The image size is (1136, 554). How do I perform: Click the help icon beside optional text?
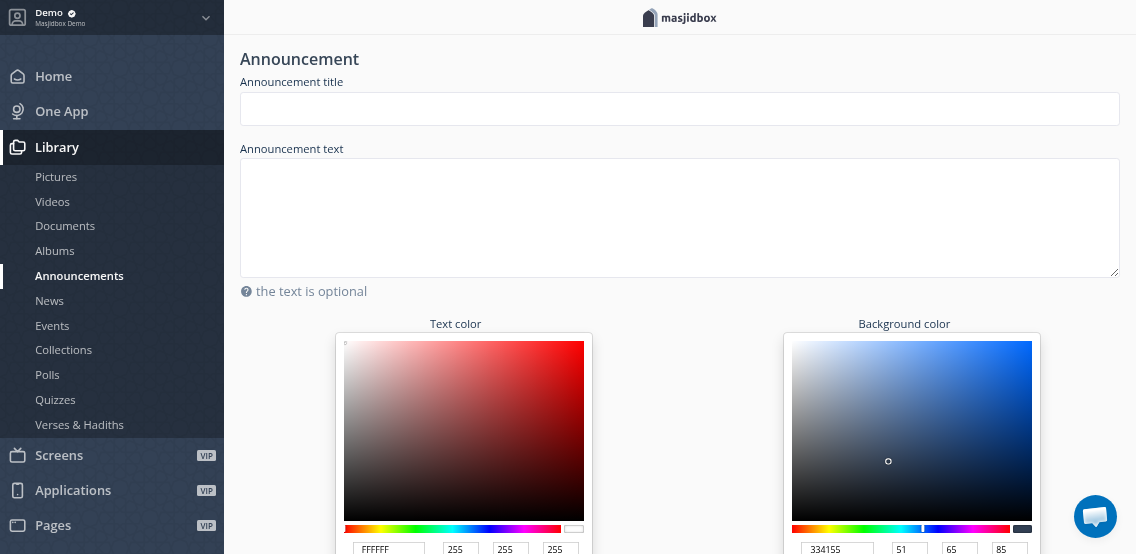click(x=246, y=292)
